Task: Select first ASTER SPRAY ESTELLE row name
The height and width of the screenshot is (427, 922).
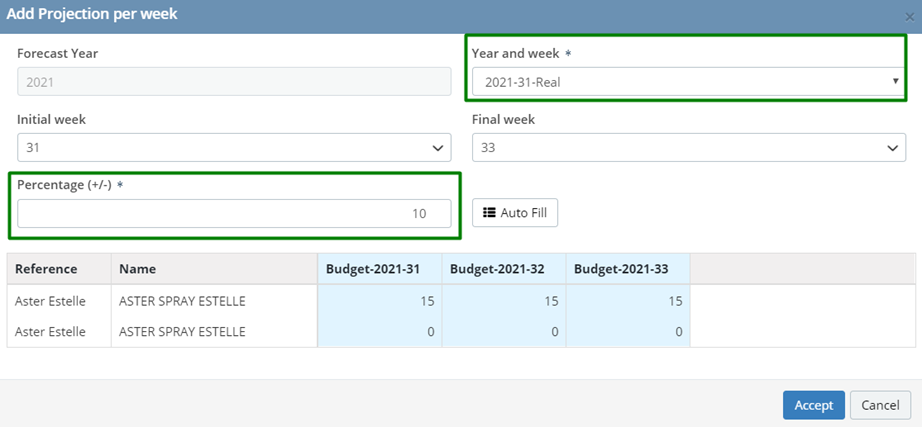Action: [182, 301]
